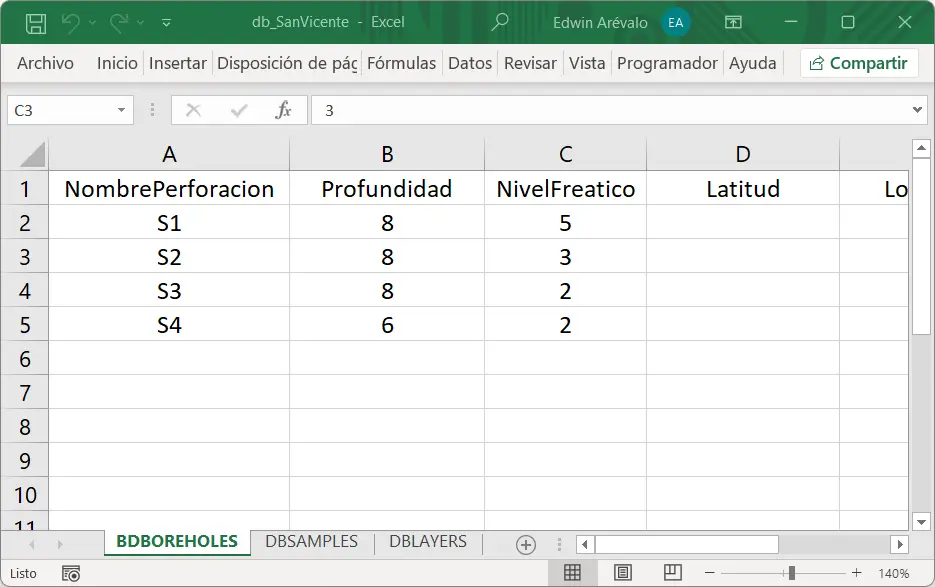
Task: Click the Profundidad header cell
Action: [x=387, y=189]
